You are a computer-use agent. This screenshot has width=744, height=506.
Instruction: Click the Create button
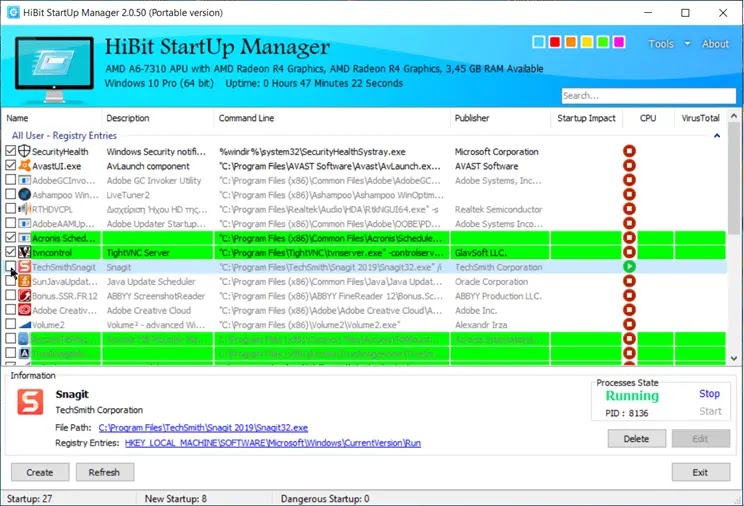[40, 472]
